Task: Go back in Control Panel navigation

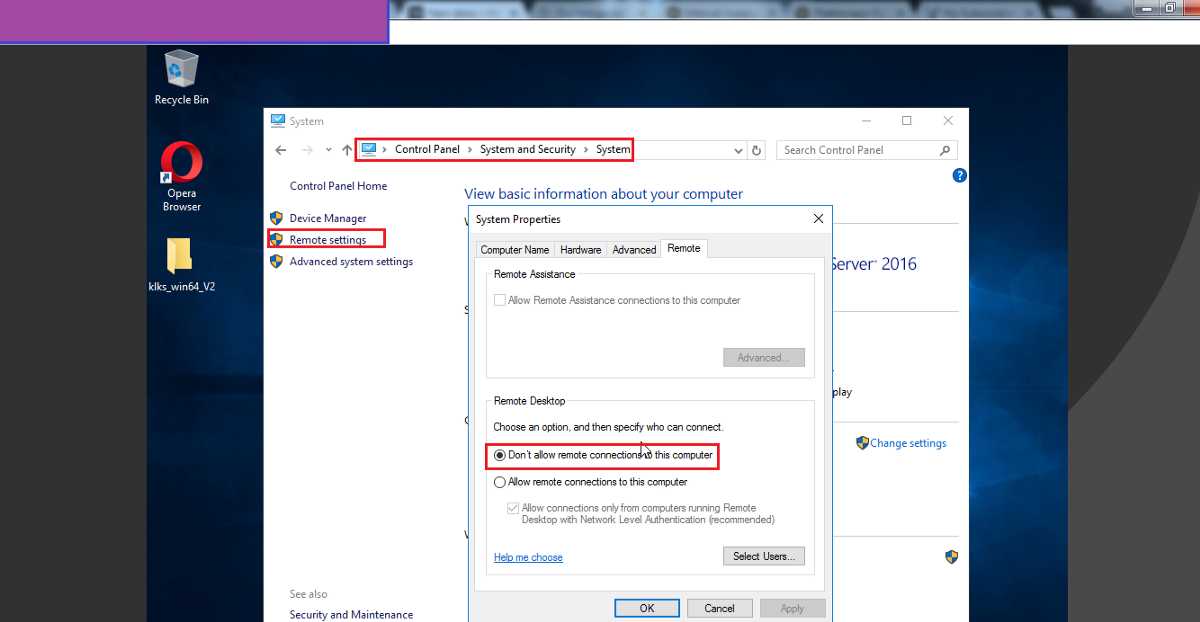Action: click(281, 150)
